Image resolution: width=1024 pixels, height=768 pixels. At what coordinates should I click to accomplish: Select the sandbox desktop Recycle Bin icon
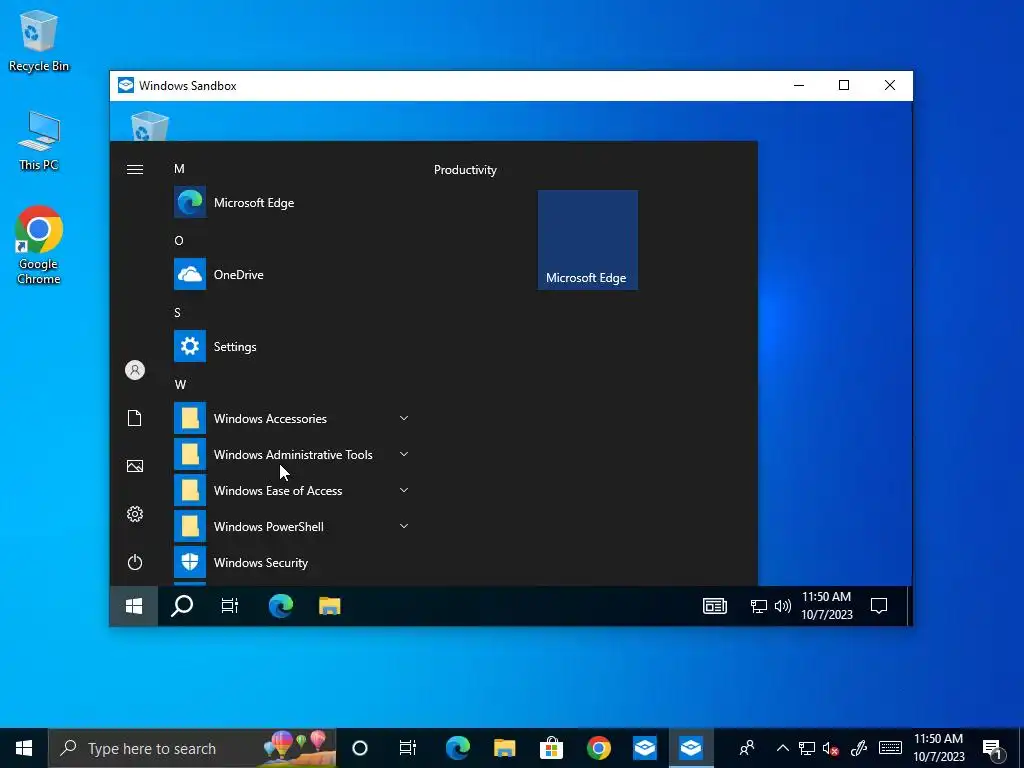(150, 126)
